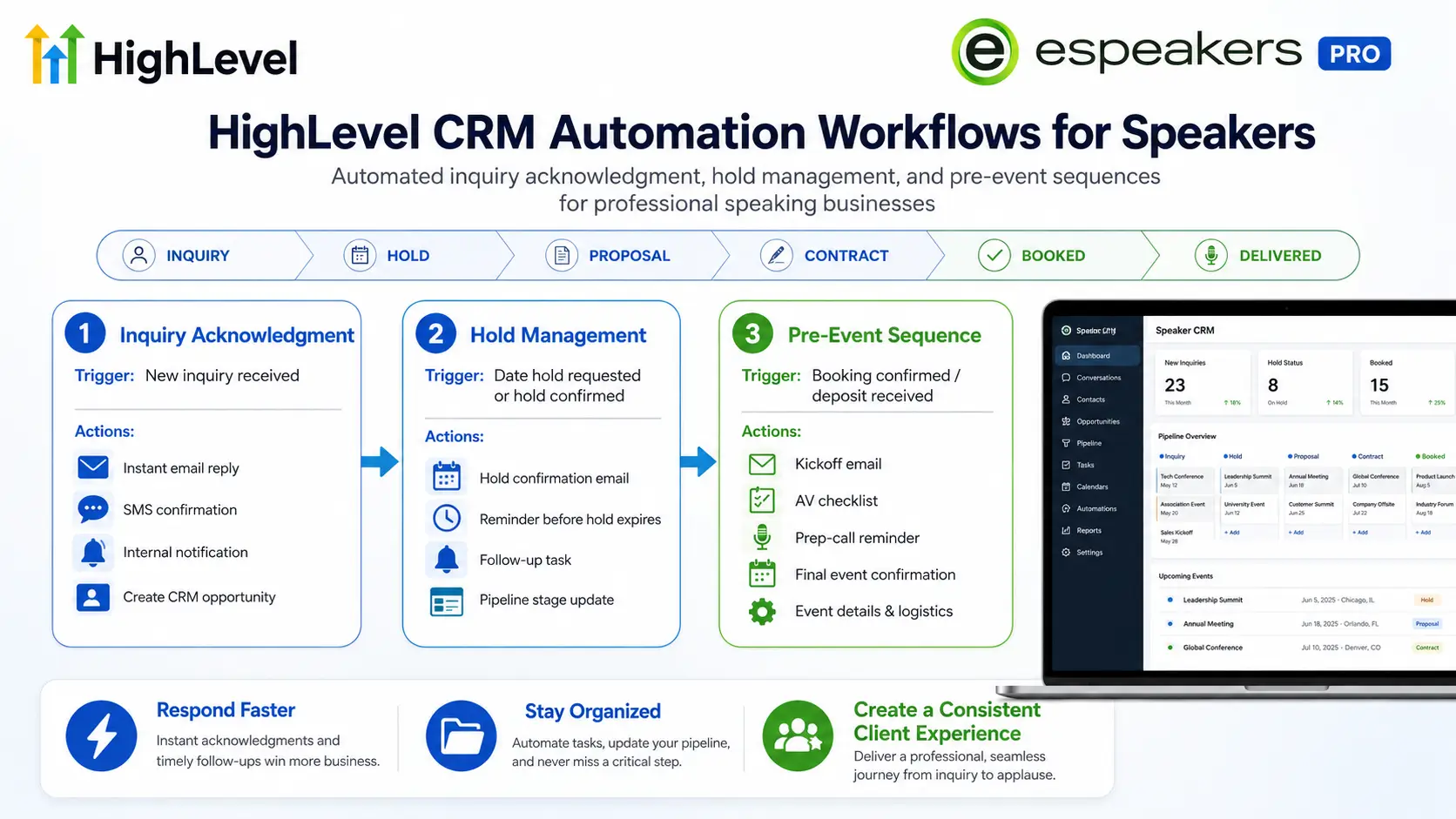Click the Event details & logistics gear icon
1456x819 pixels.
762,611
